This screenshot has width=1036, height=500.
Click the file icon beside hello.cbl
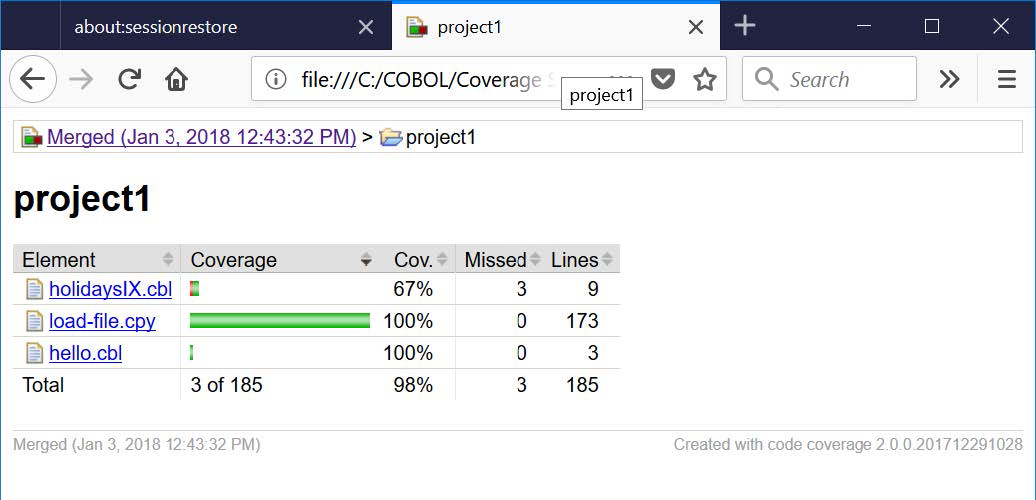tap(34, 353)
